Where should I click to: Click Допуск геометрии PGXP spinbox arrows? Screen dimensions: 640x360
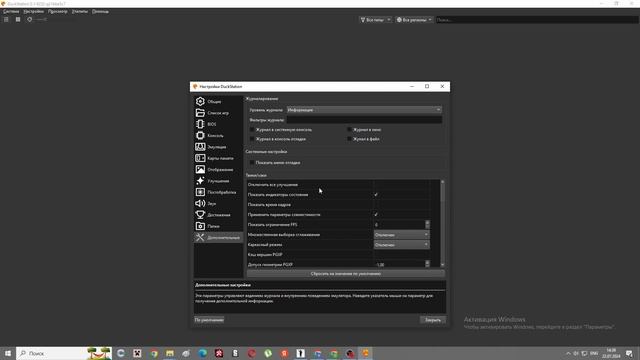pyautogui.click(x=427, y=264)
